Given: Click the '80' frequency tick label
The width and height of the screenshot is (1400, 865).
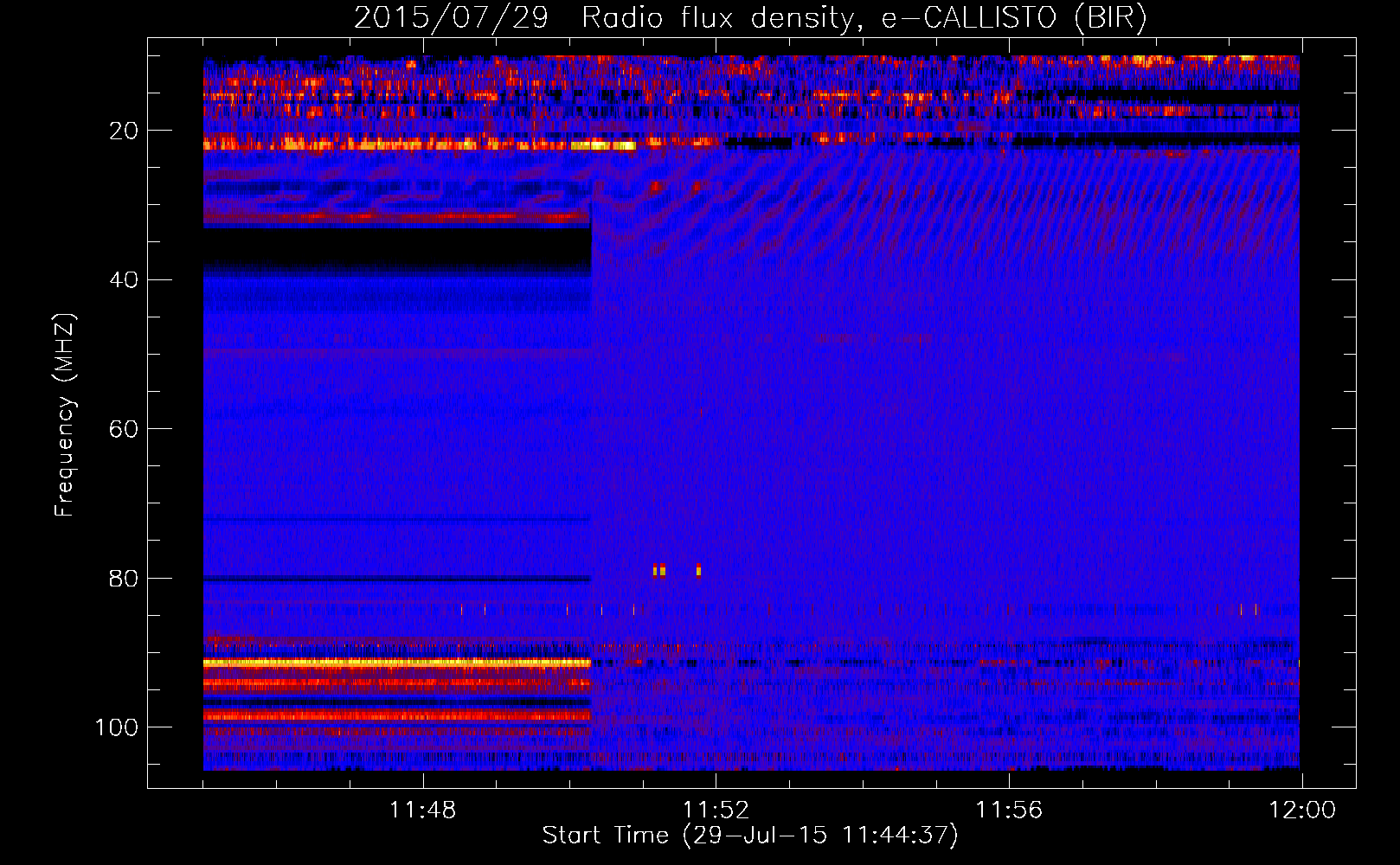Looking at the screenshot, I should 125,578.
